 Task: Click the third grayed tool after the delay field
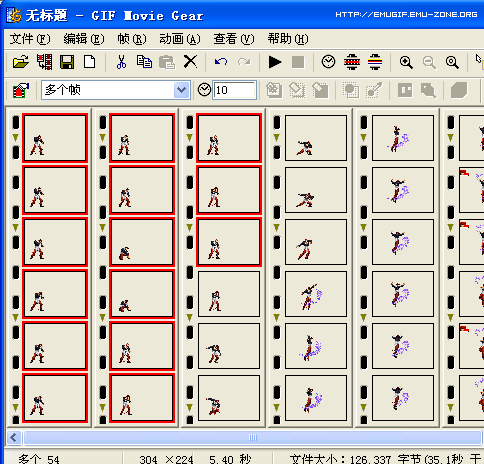point(320,90)
